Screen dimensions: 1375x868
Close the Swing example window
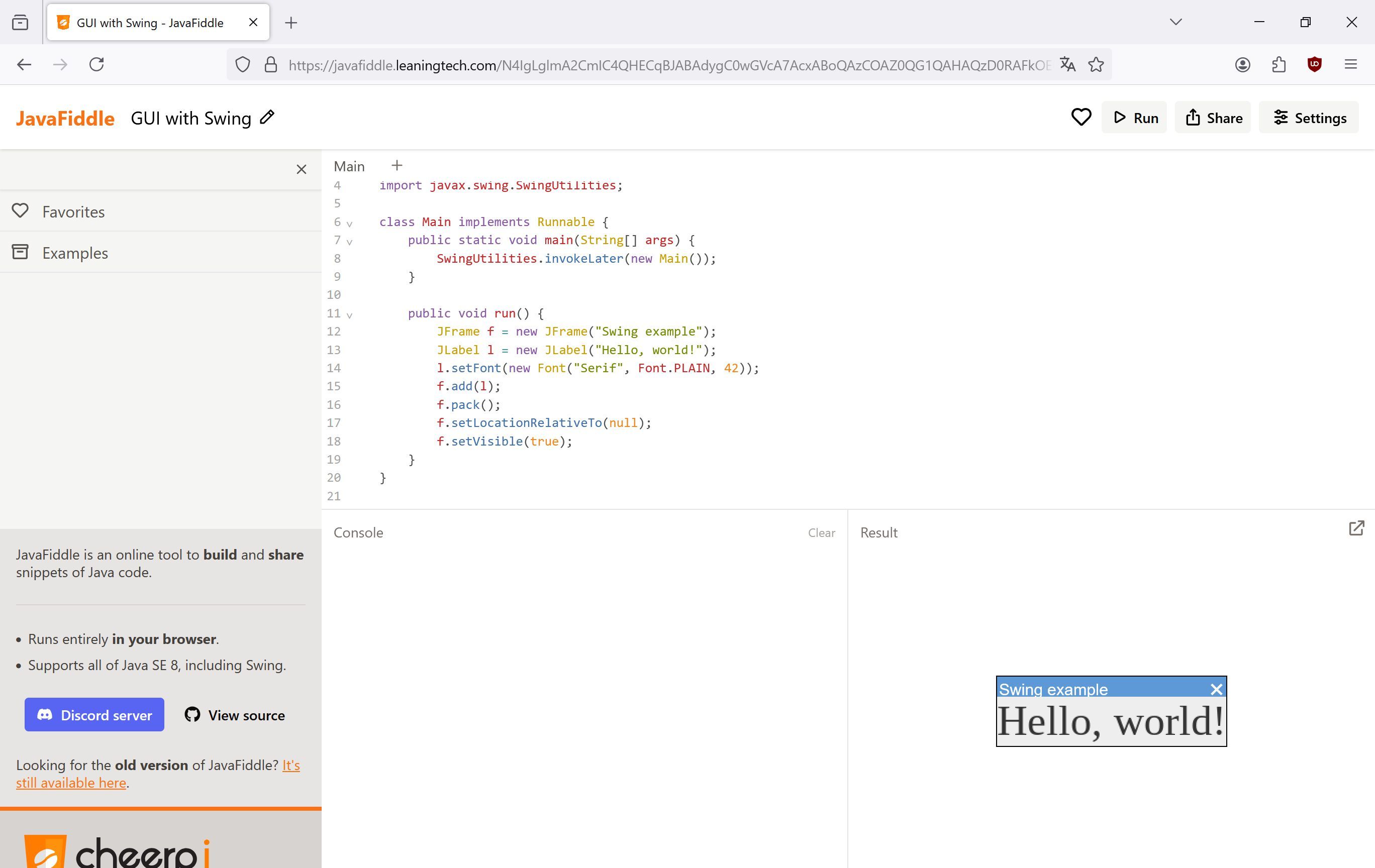click(1216, 689)
